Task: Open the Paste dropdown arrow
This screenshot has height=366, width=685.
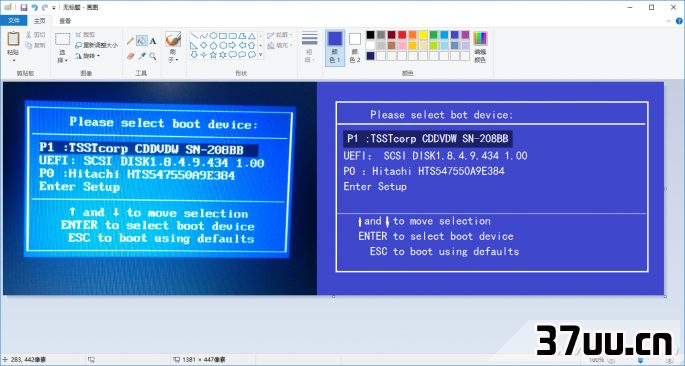Action: [x=14, y=60]
